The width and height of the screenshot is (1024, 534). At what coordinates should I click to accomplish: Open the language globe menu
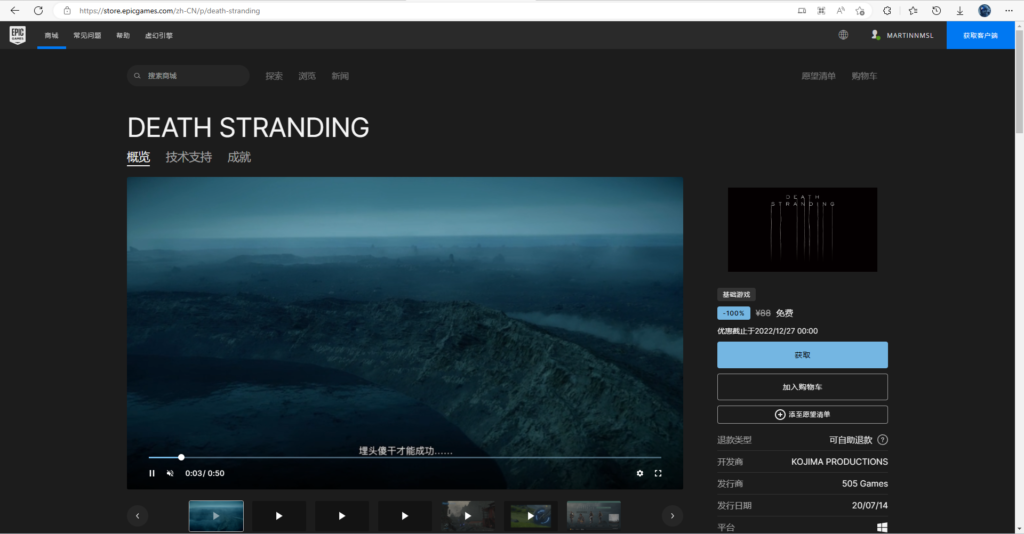coord(843,35)
